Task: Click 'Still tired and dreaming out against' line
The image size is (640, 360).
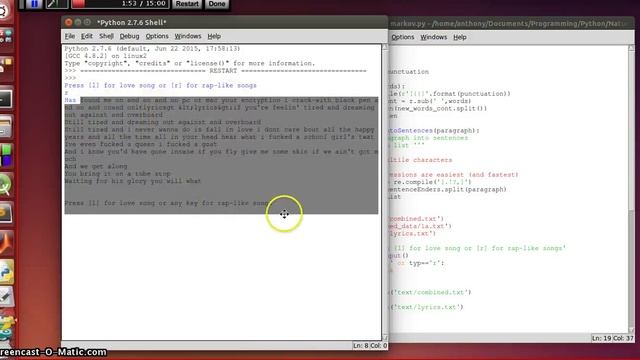Action: [162, 122]
